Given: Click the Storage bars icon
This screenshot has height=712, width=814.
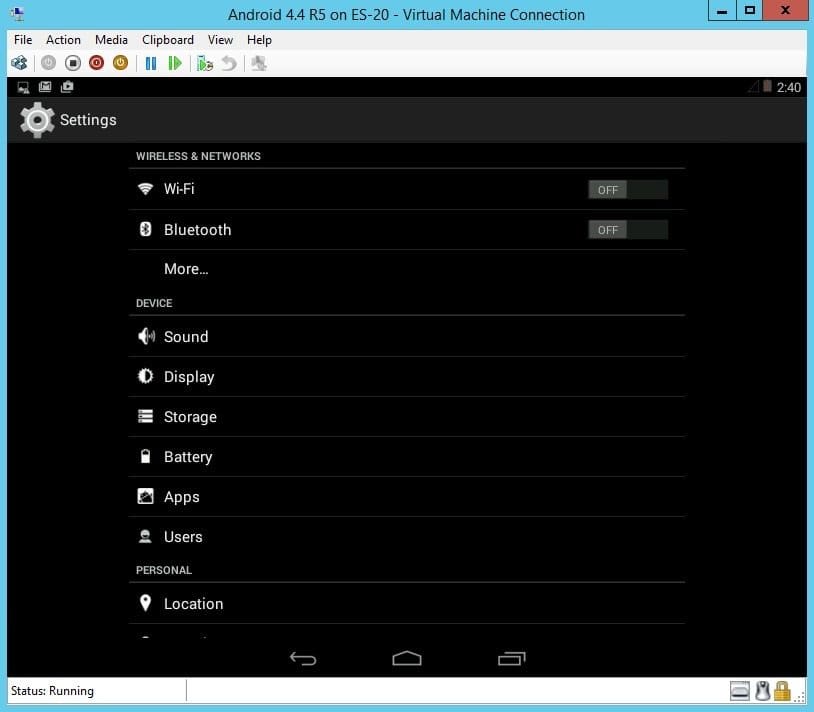Looking at the screenshot, I should [x=145, y=416].
